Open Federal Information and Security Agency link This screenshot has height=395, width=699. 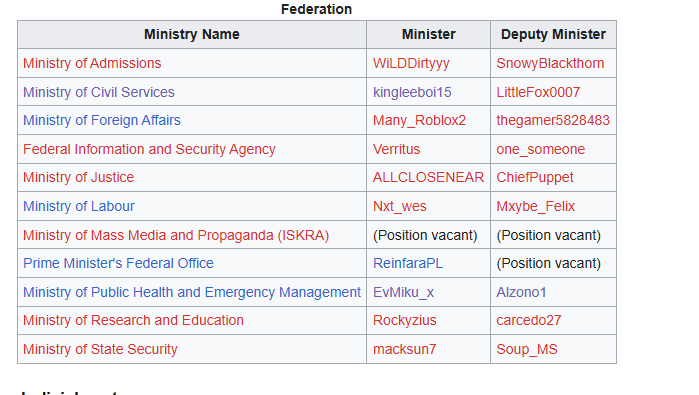(149, 149)
